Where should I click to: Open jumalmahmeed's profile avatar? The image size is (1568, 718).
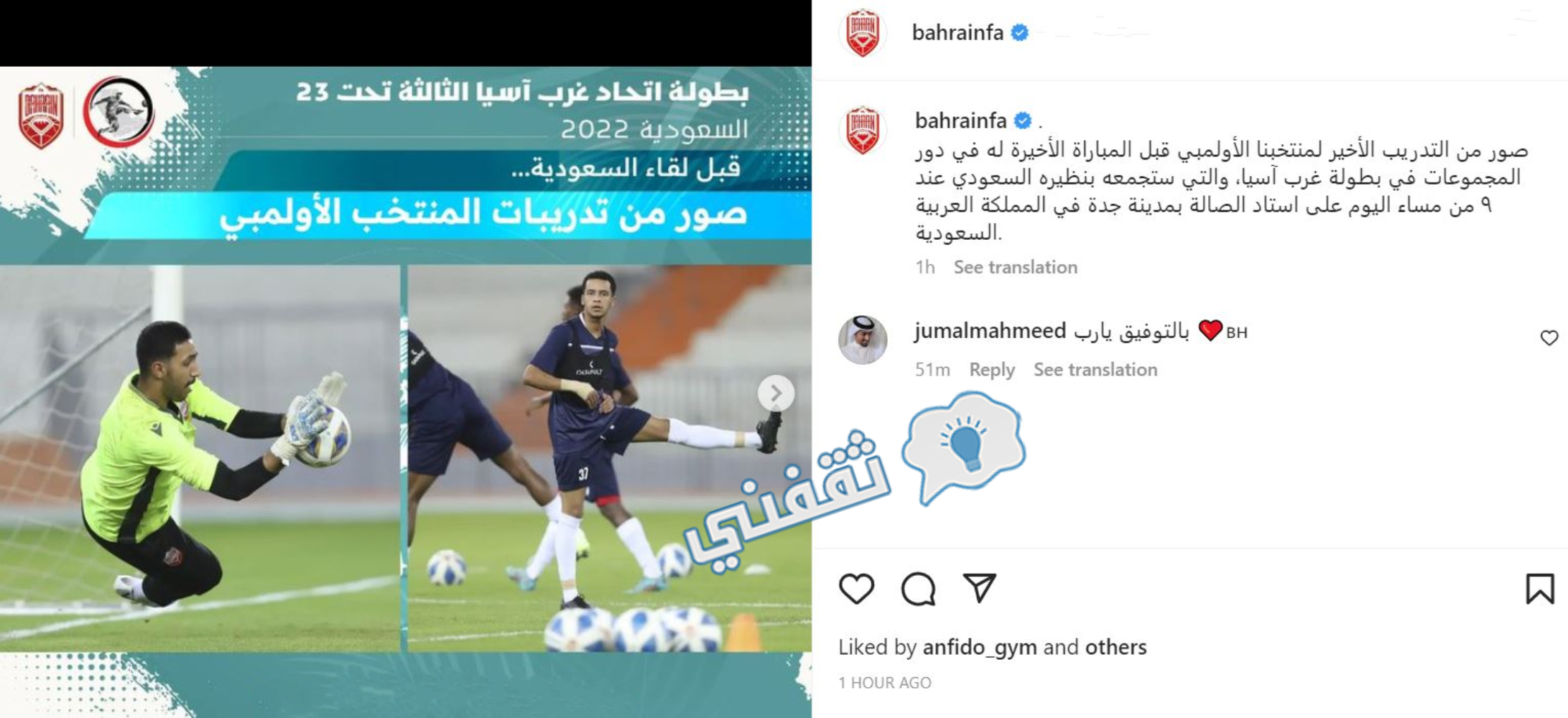(x=863, y=340)
